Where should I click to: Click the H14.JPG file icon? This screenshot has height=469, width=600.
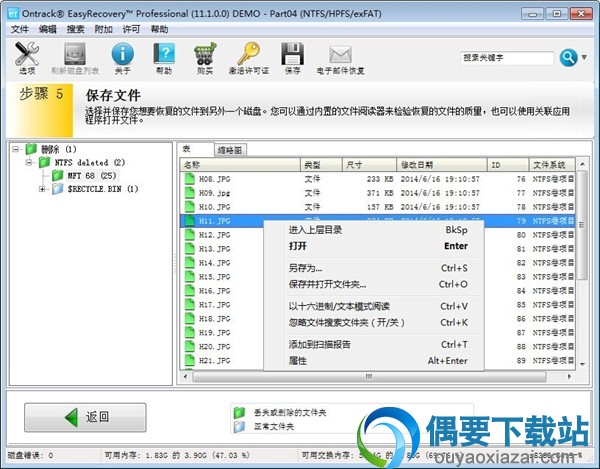pyautogui.click(x=190, y=262)
